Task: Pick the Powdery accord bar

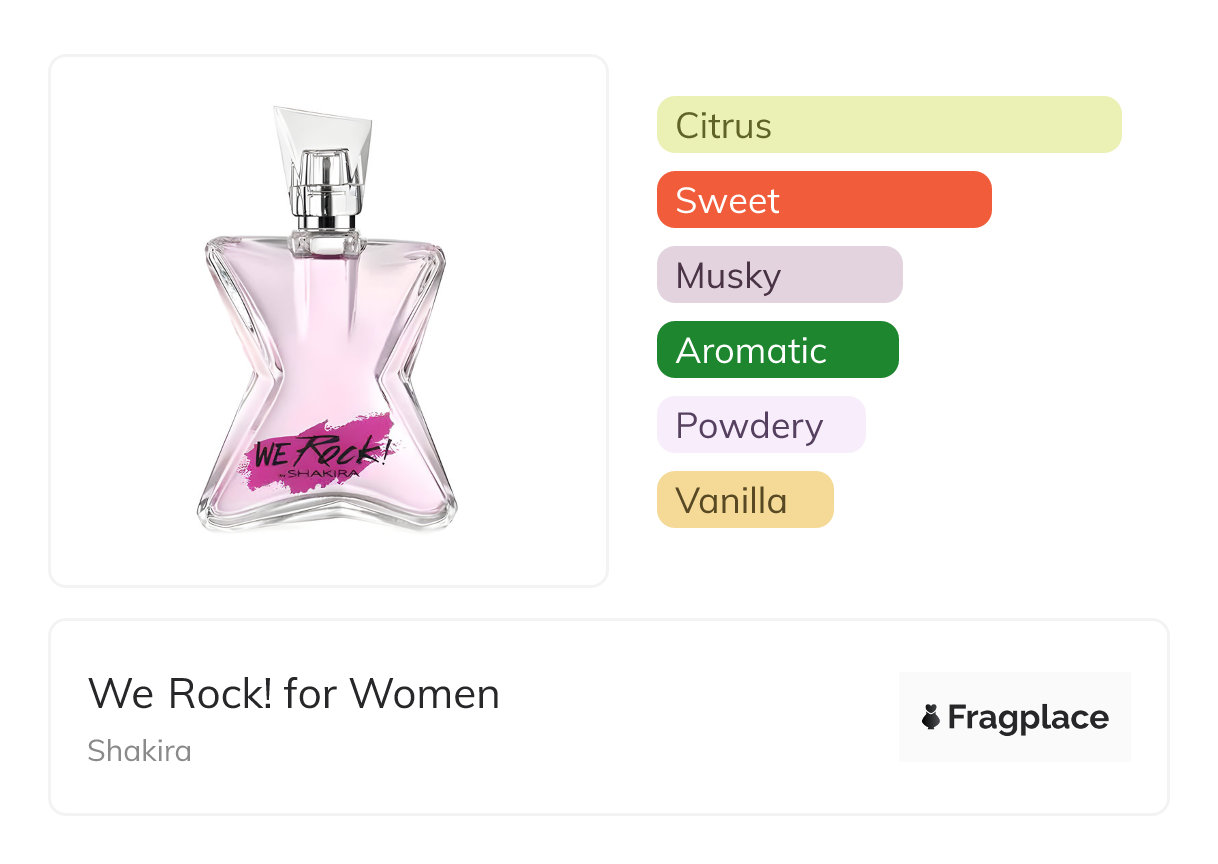Action: tap(761, 425)
